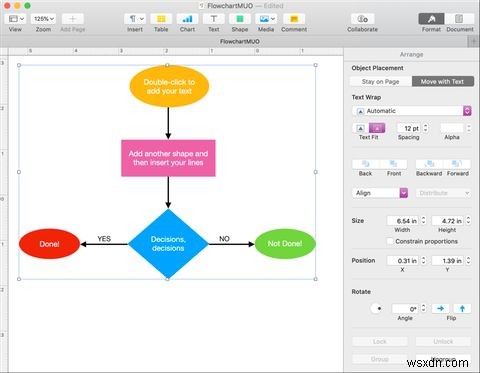This screenshot has height=373, width=480.
Task: Click the Lock button
Action: (380, 341)
